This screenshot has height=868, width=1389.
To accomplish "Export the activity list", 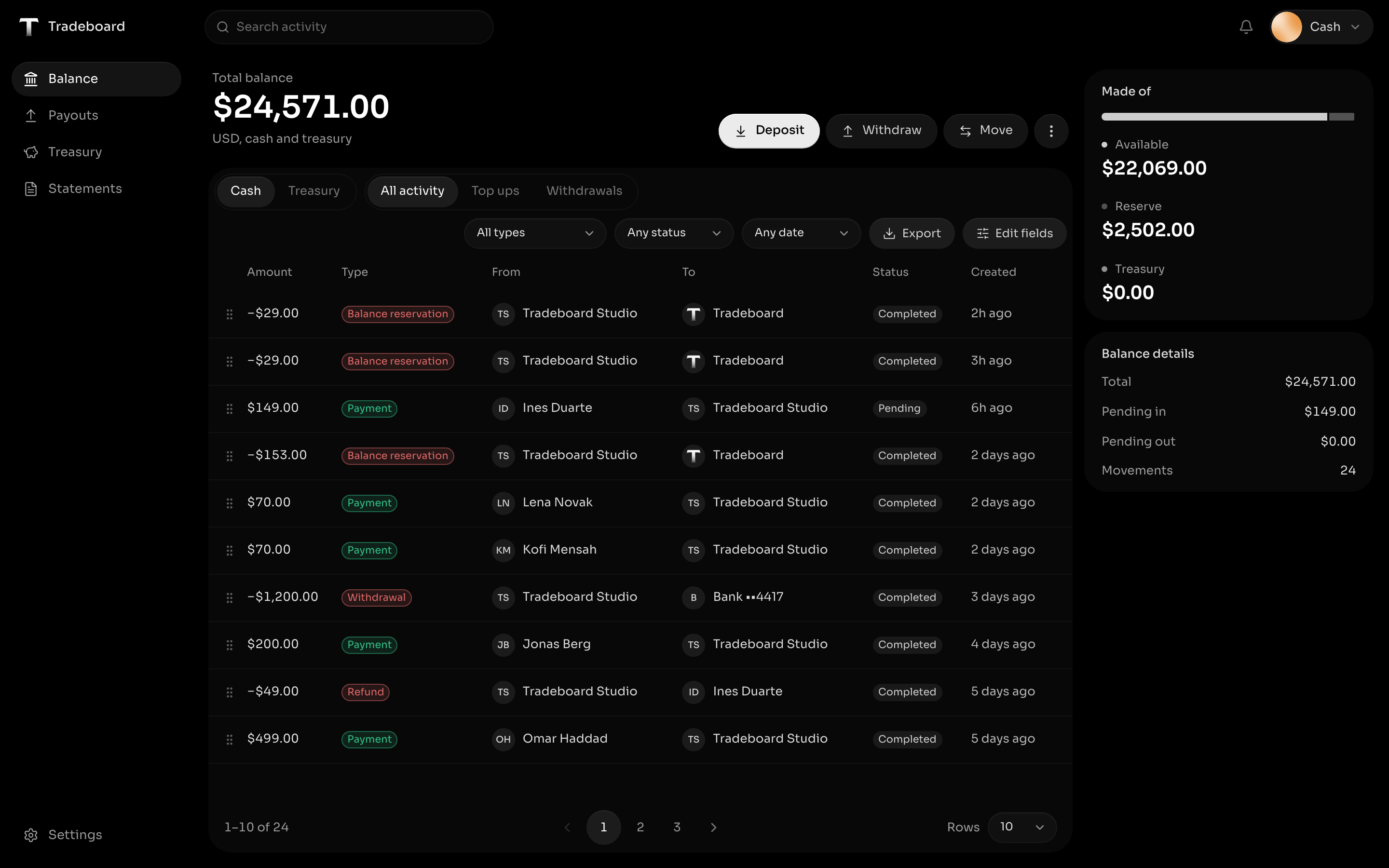I will pyautogui.click(x=912, y=233).
